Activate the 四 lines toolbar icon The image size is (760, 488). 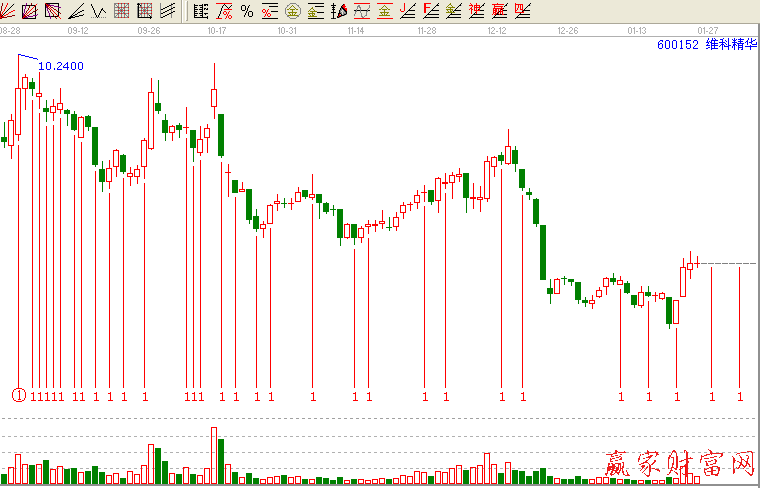point(522,11)
